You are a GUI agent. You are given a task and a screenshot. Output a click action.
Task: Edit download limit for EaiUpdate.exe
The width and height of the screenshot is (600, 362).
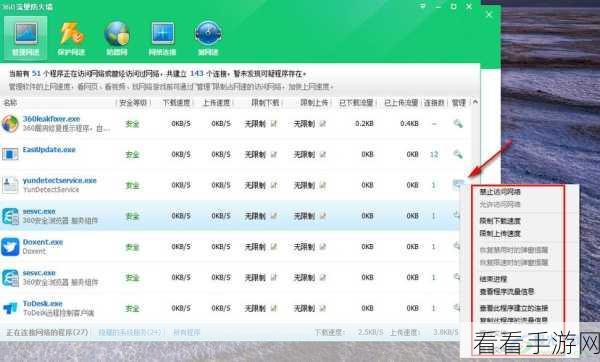click(x=274, y=154)
